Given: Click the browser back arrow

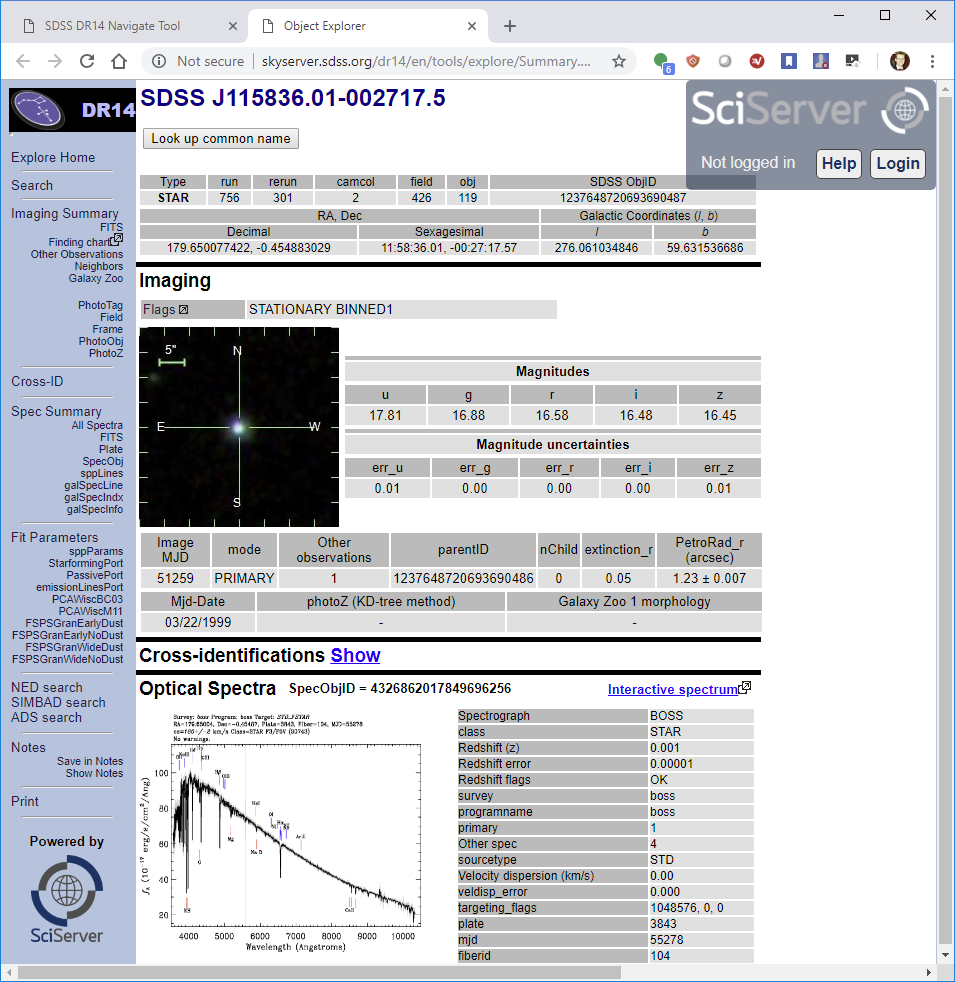Looking at the screenshot, I should tap(23, 61).
